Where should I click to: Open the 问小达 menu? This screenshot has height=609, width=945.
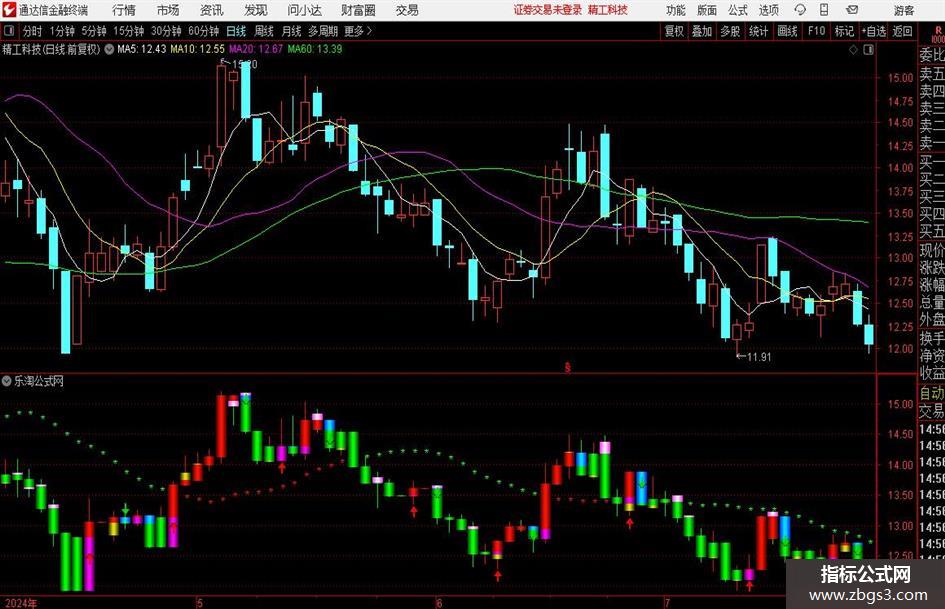coord(304,10)
